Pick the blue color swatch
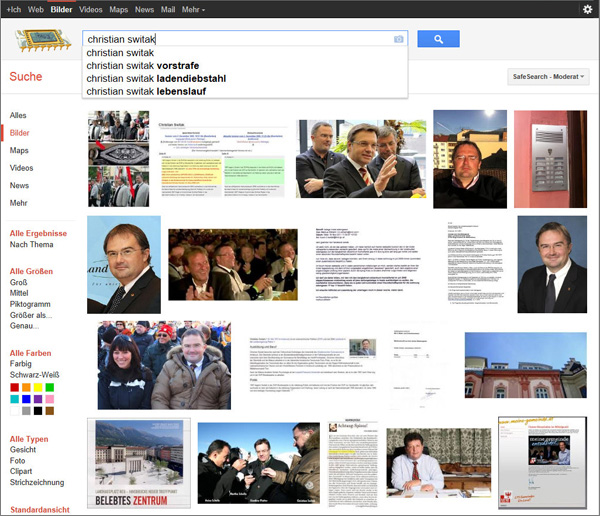 pyautogui.click(x=26, y=399)
